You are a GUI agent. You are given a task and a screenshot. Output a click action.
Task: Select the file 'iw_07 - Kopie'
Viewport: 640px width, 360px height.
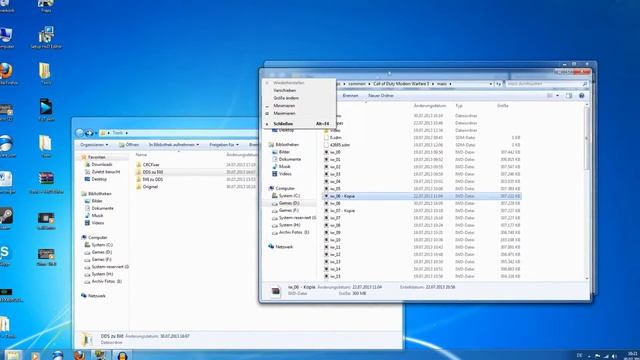point(342,211)
